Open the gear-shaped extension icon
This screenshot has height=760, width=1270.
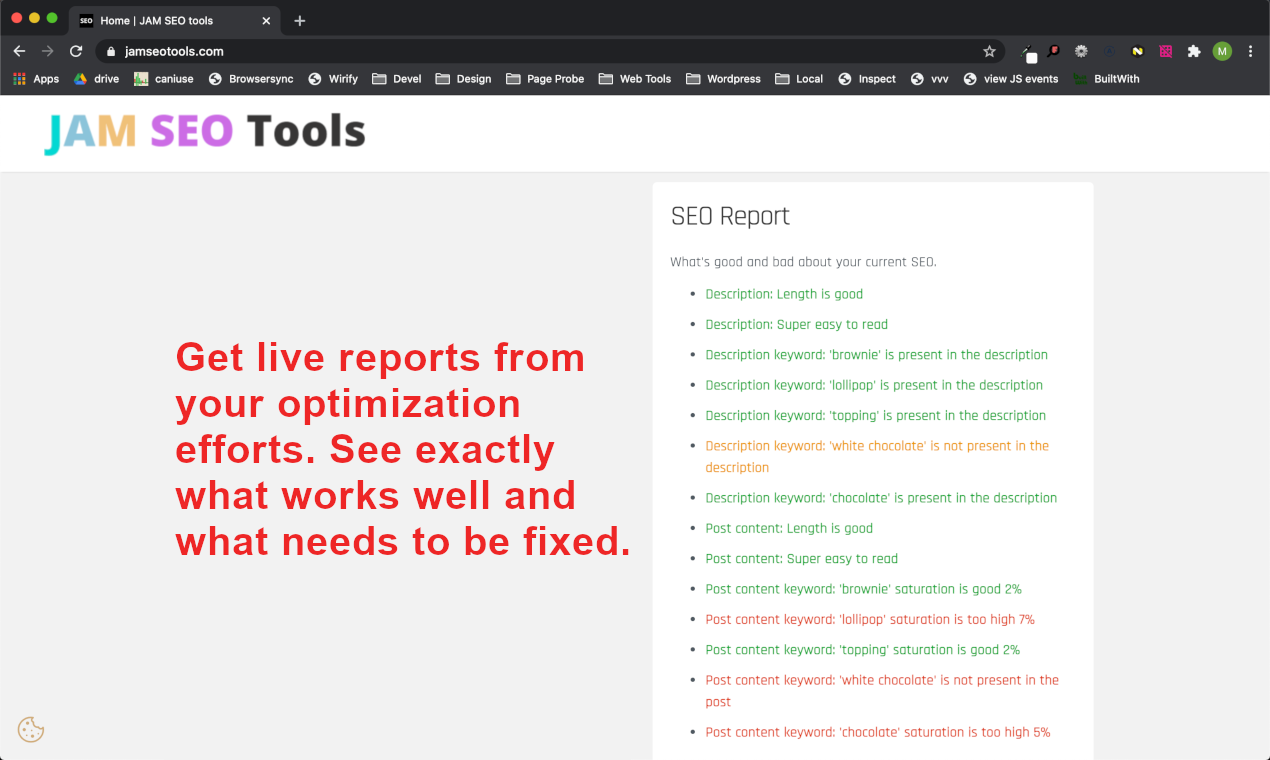[1081, 51]
